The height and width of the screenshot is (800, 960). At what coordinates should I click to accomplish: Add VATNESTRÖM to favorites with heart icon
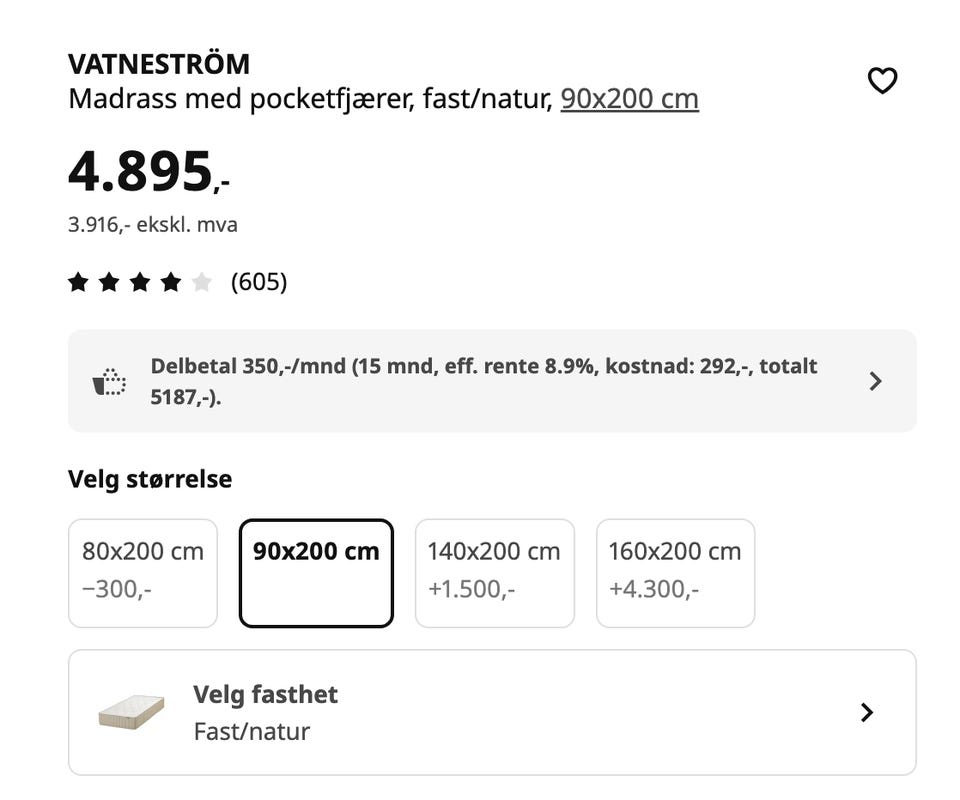882,81
